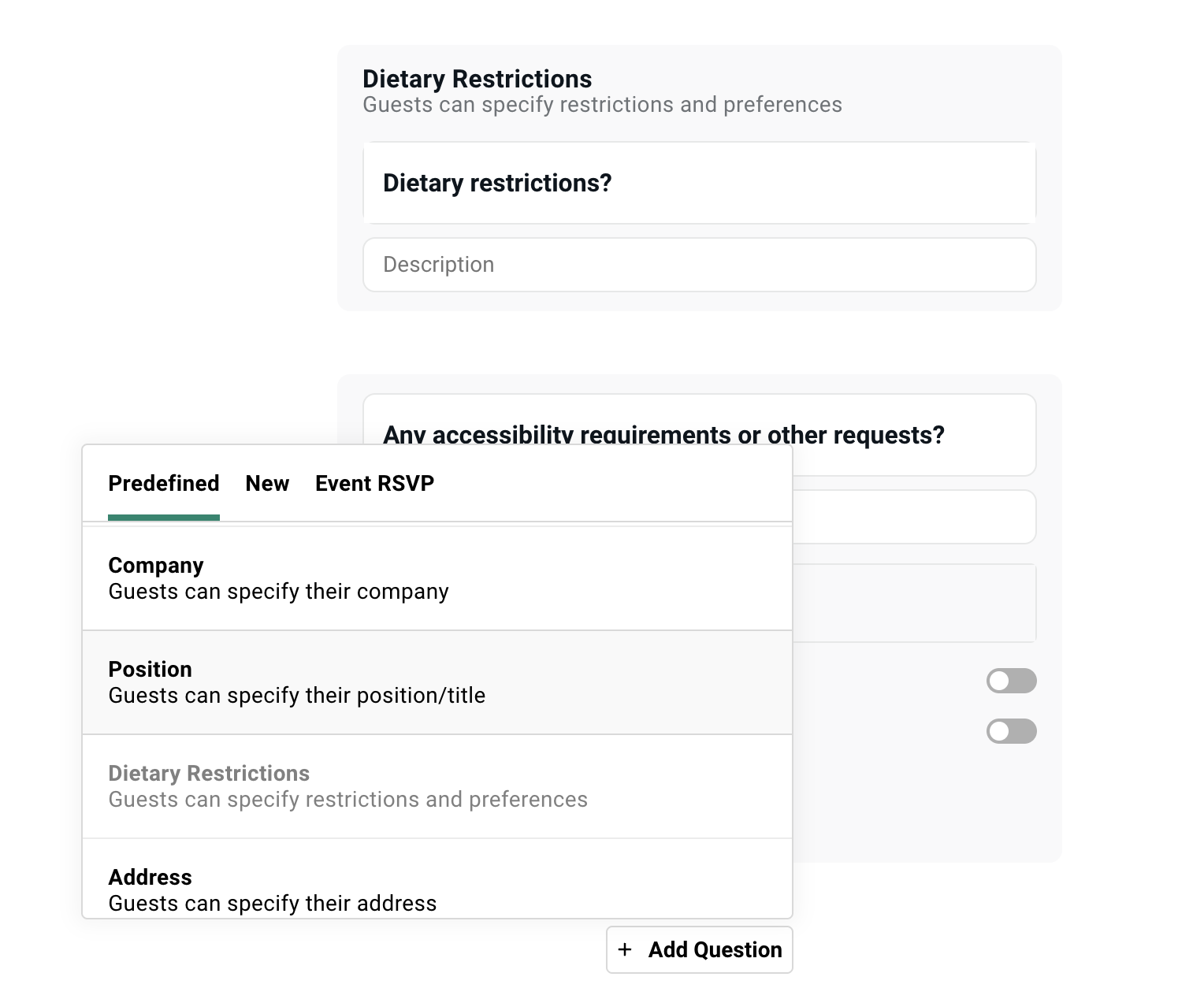This screenshot has width=1204, height=999.
Task: Click the Company question description text
Action: tap(278, 591)
